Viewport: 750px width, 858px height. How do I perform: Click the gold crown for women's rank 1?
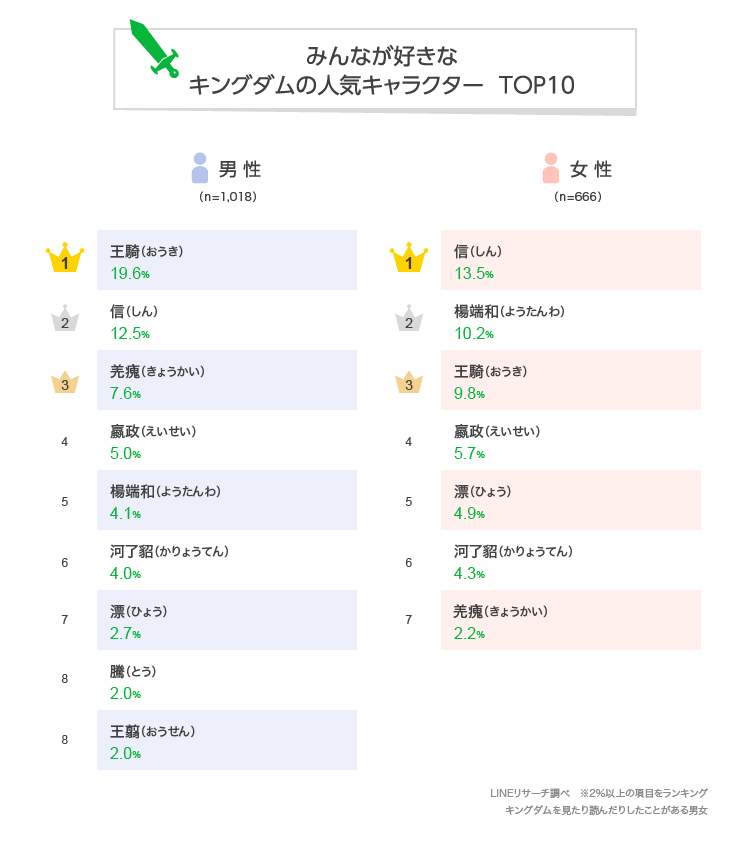tap(409, 257)
